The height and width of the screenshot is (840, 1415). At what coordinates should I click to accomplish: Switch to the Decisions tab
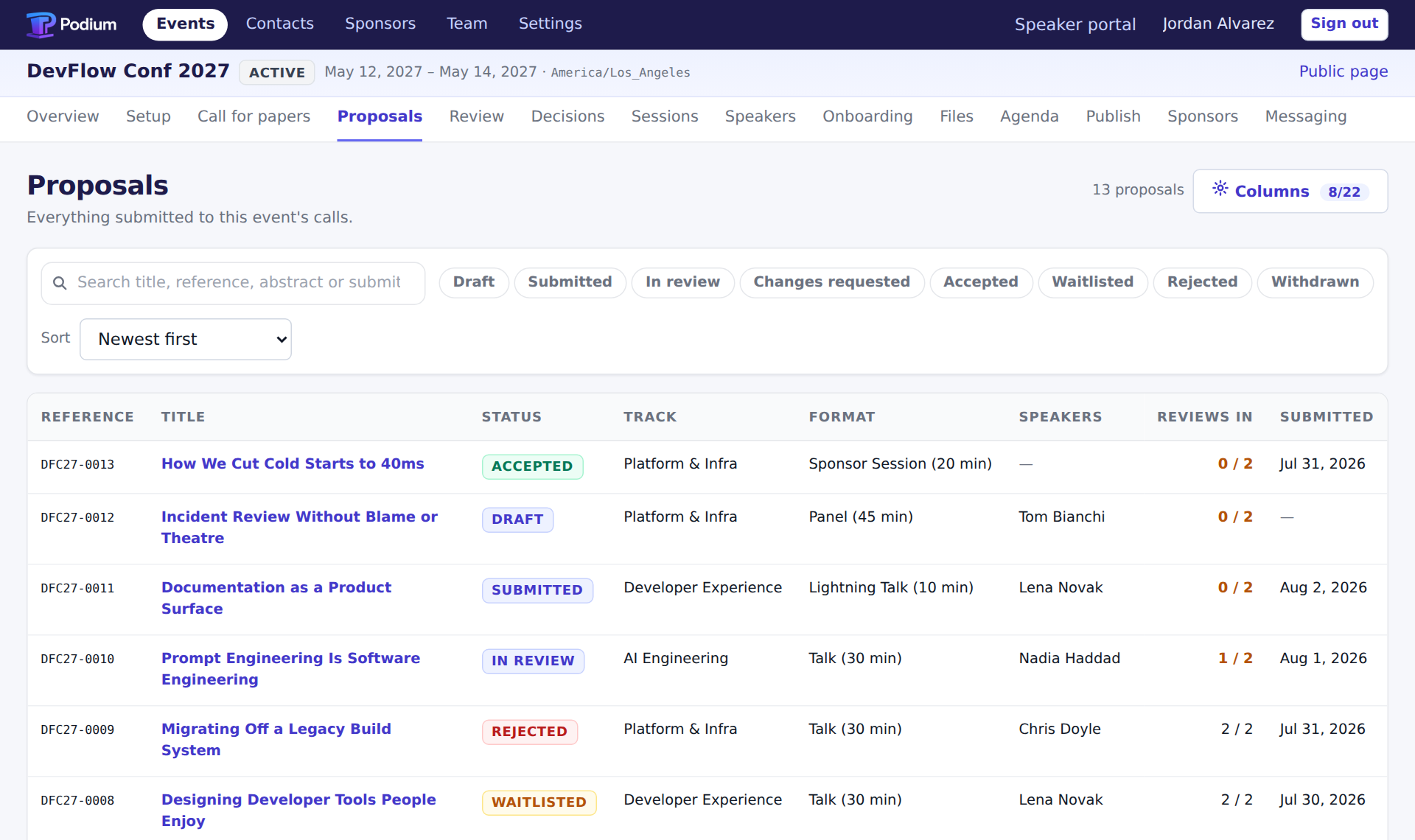coord(567,116)
